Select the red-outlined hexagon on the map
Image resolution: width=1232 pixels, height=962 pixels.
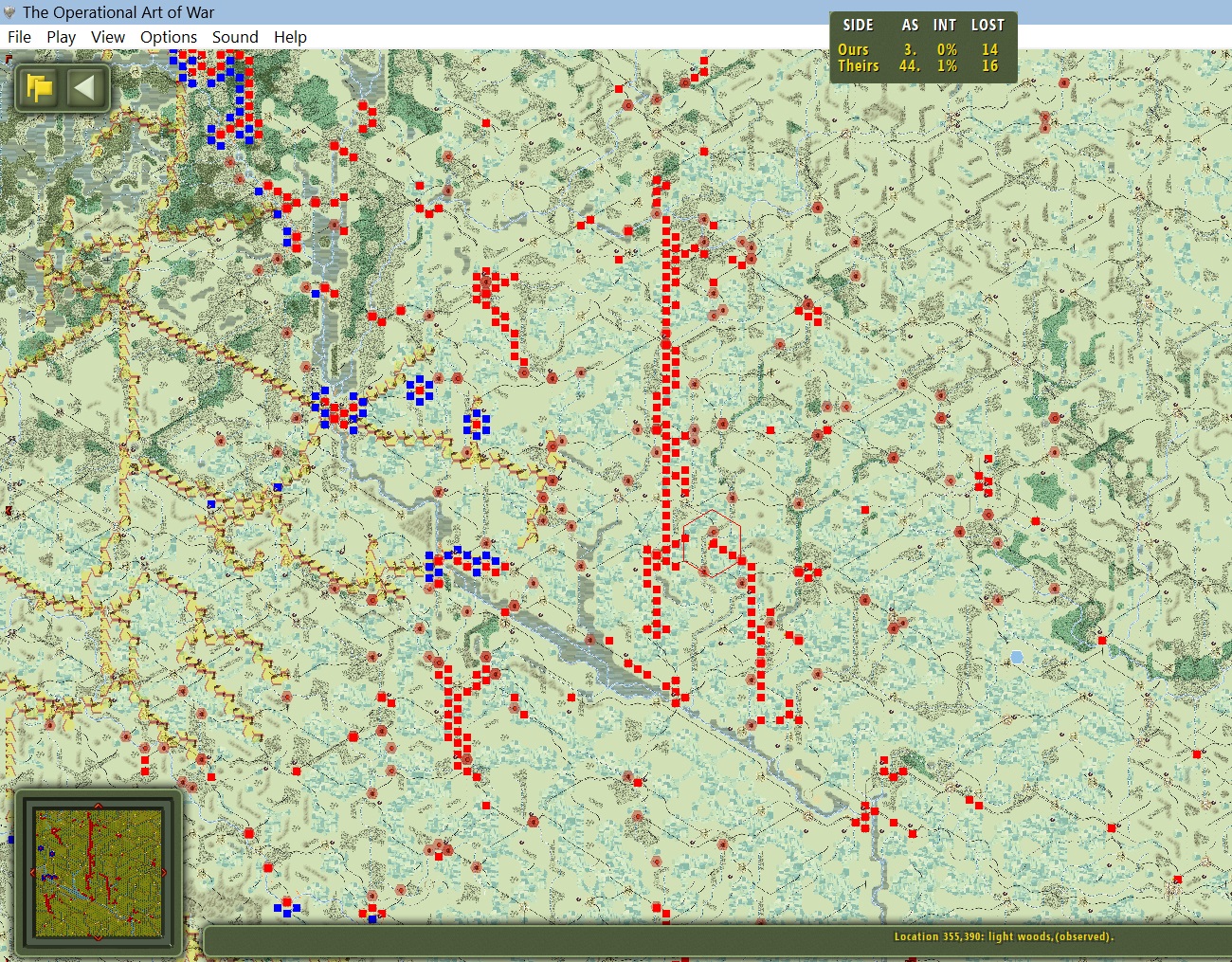coord(712,543)
